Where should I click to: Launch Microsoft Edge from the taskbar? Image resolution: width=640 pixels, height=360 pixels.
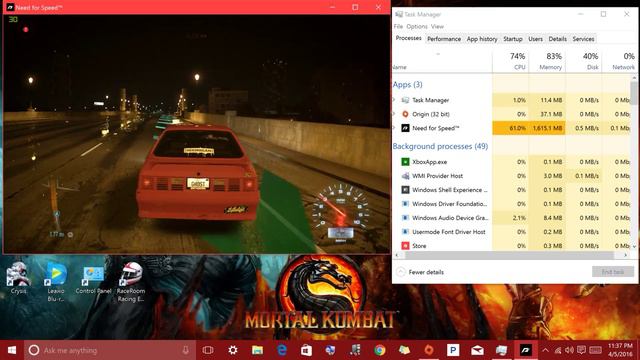coord(282,350)
